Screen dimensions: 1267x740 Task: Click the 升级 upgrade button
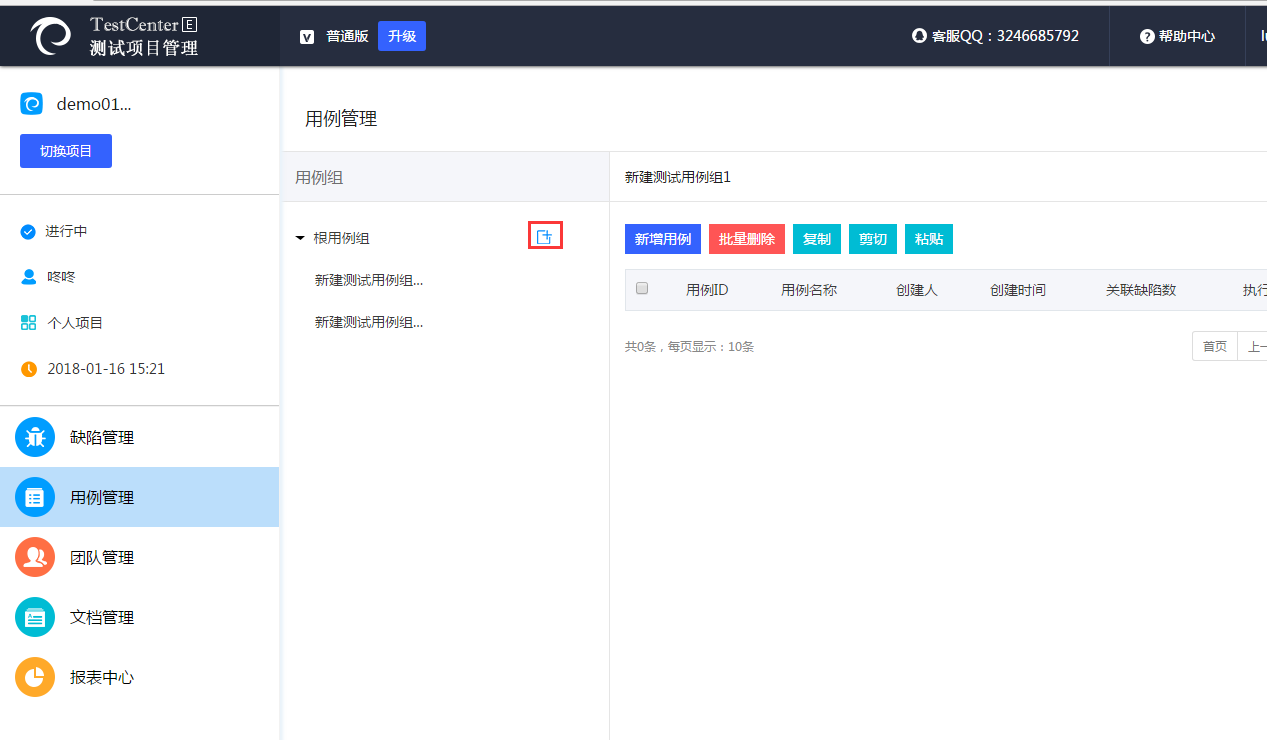click(x=402, y=36)
